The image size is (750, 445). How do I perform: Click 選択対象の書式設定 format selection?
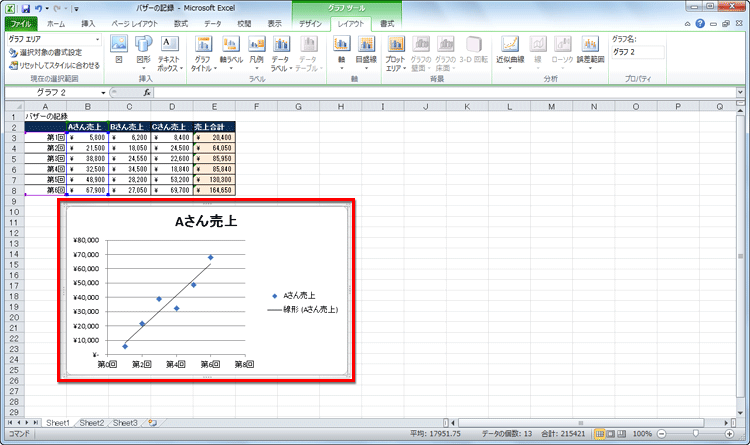[x=46, y=52]
